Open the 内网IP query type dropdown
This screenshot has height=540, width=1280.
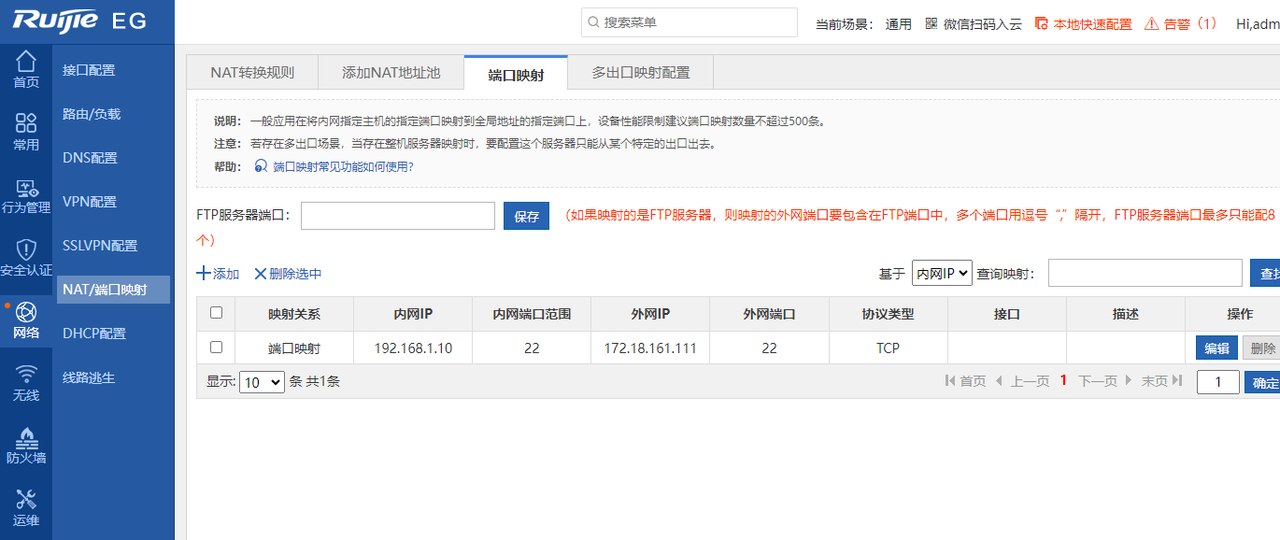(941, 273)
